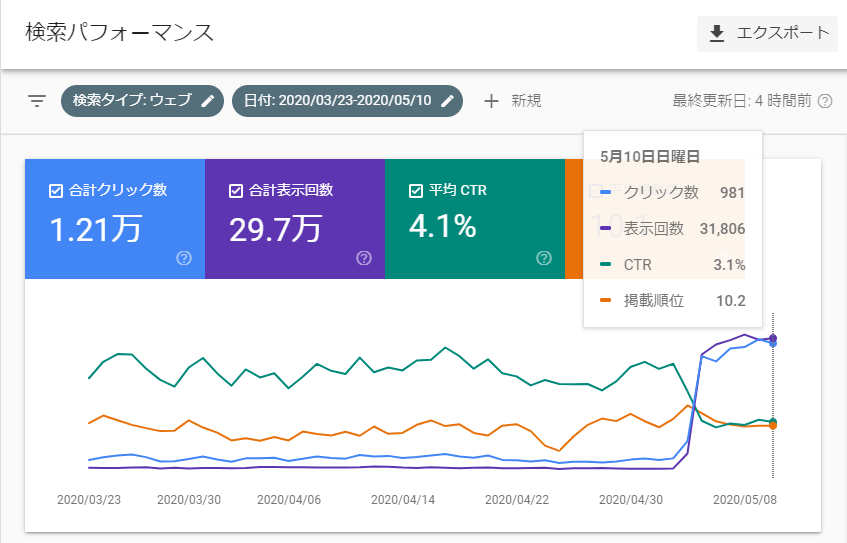Open help icon in 合計表示回数 card
This screenshot has height=543, width=847.
tap(364, 258)
